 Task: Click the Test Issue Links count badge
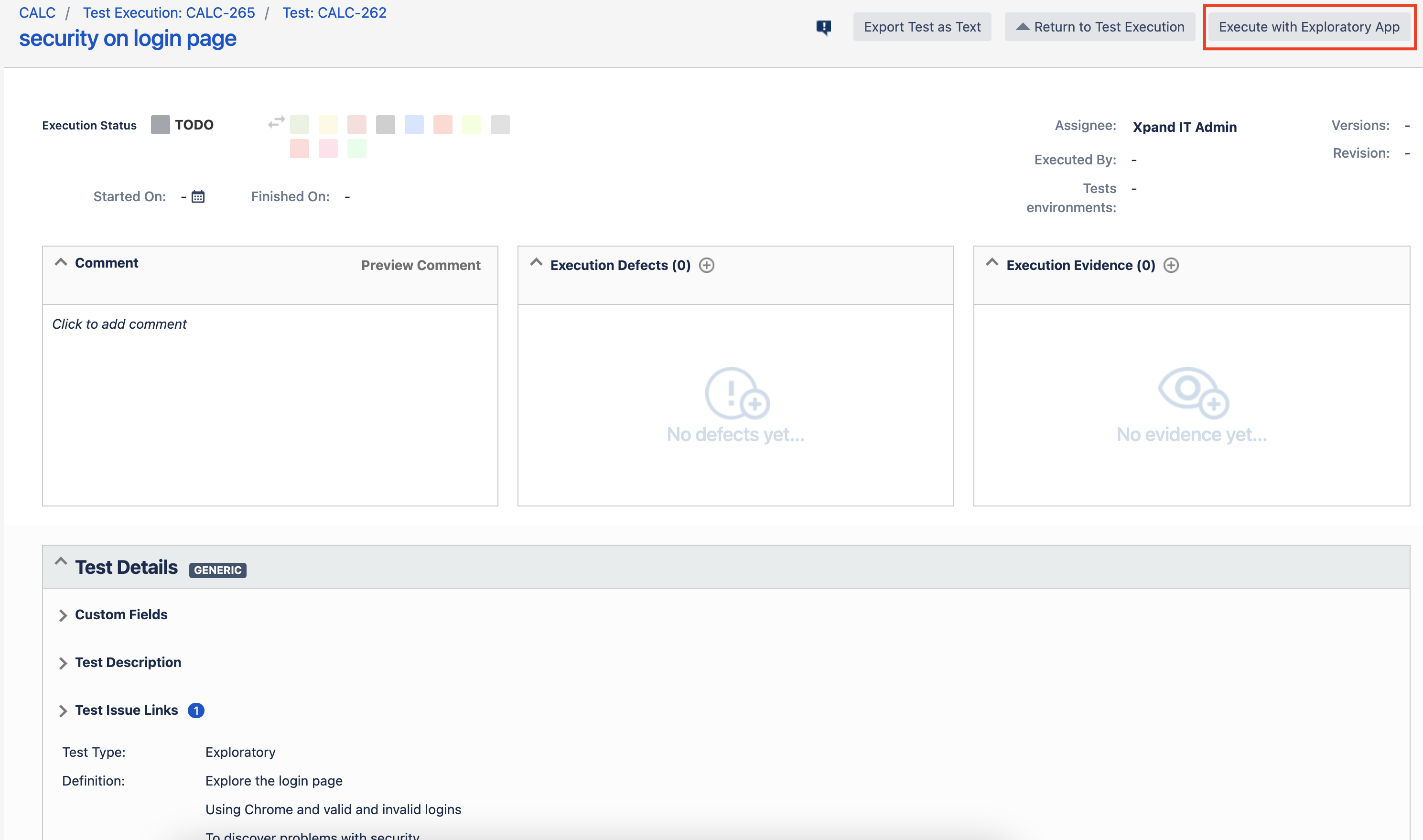tap(196, 711)
